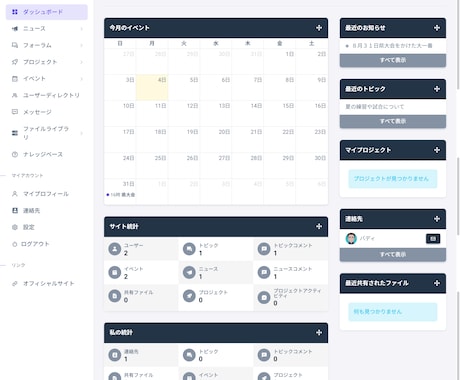
Task: Click the フォーラム chat icon
Action: click(x=15, y=45)
